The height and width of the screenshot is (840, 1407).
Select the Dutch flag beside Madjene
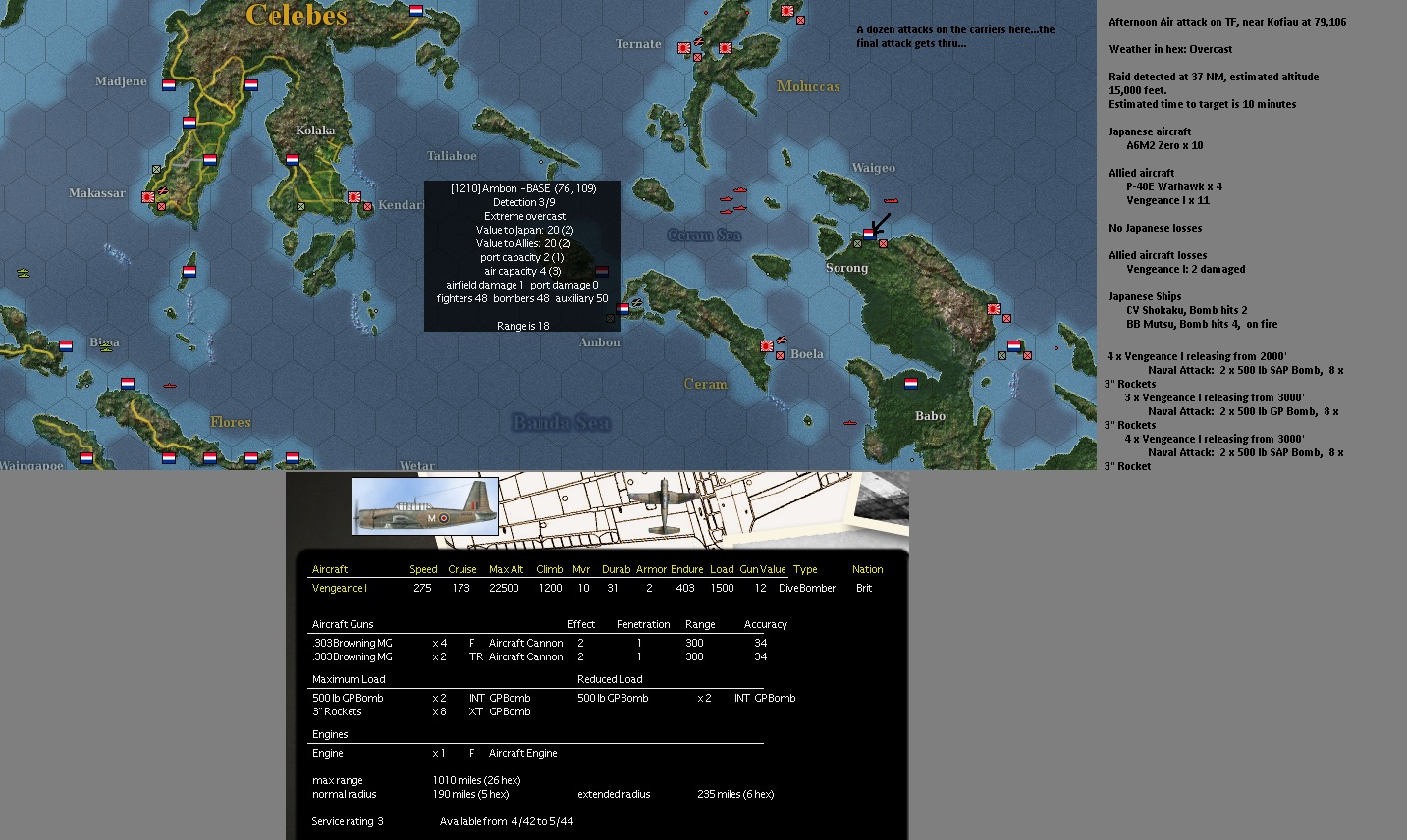[169, 85]
